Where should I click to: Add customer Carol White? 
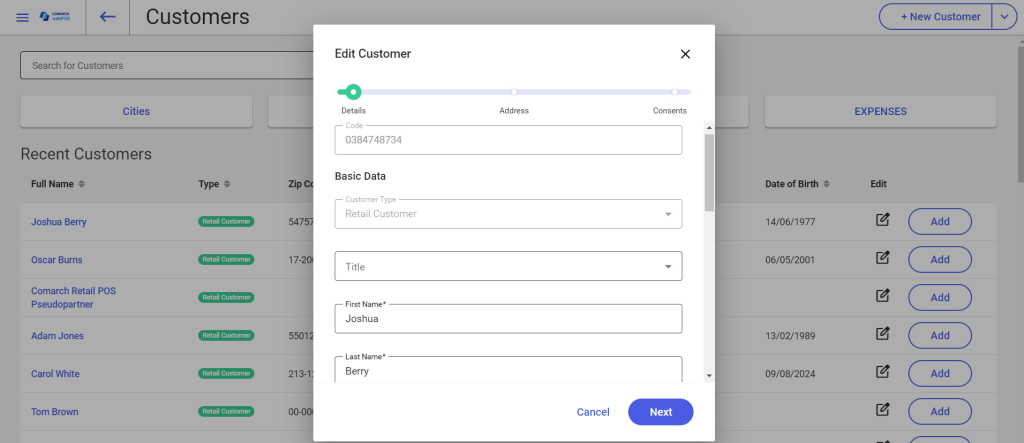[940, 374]
